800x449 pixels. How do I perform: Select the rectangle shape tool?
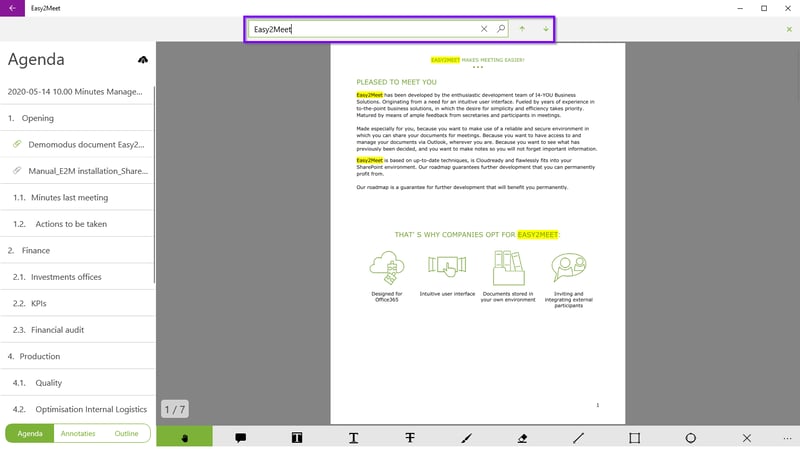[x=635, y=437]
